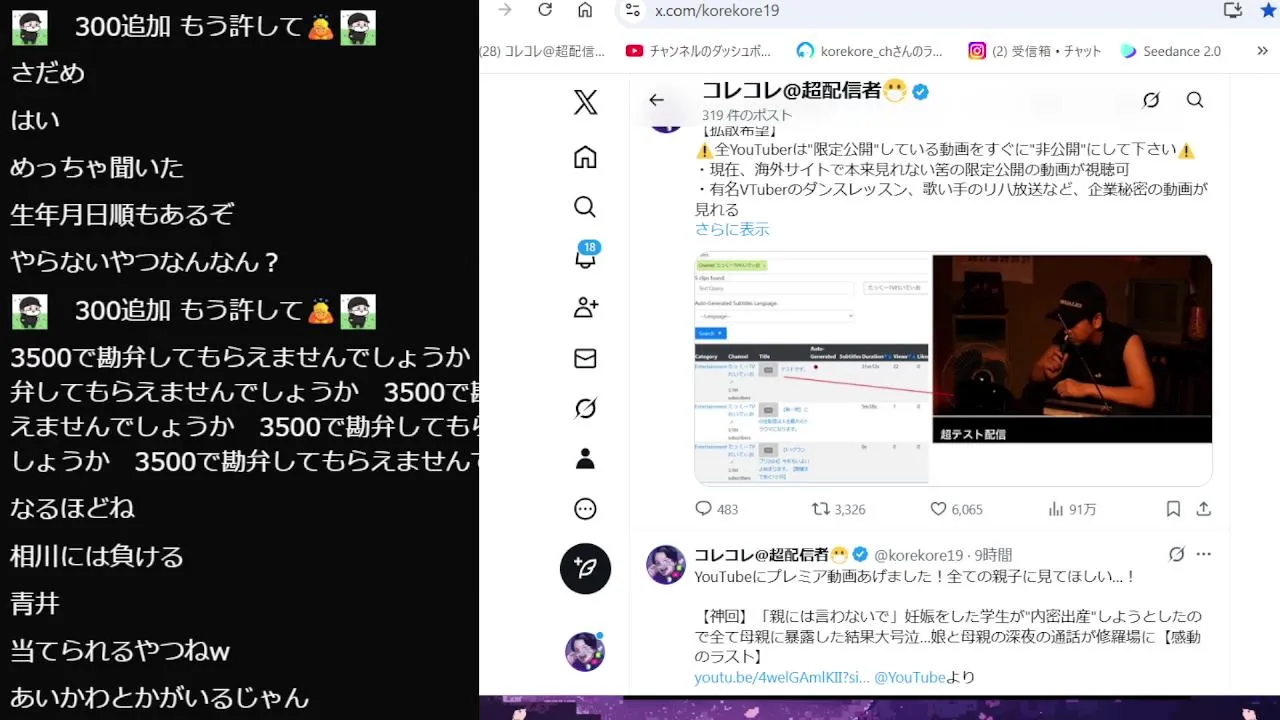Click the chat message あいかわとかがいるじゃん
Viewport: 1280px width, 720px height.
(x=160, y=698)
